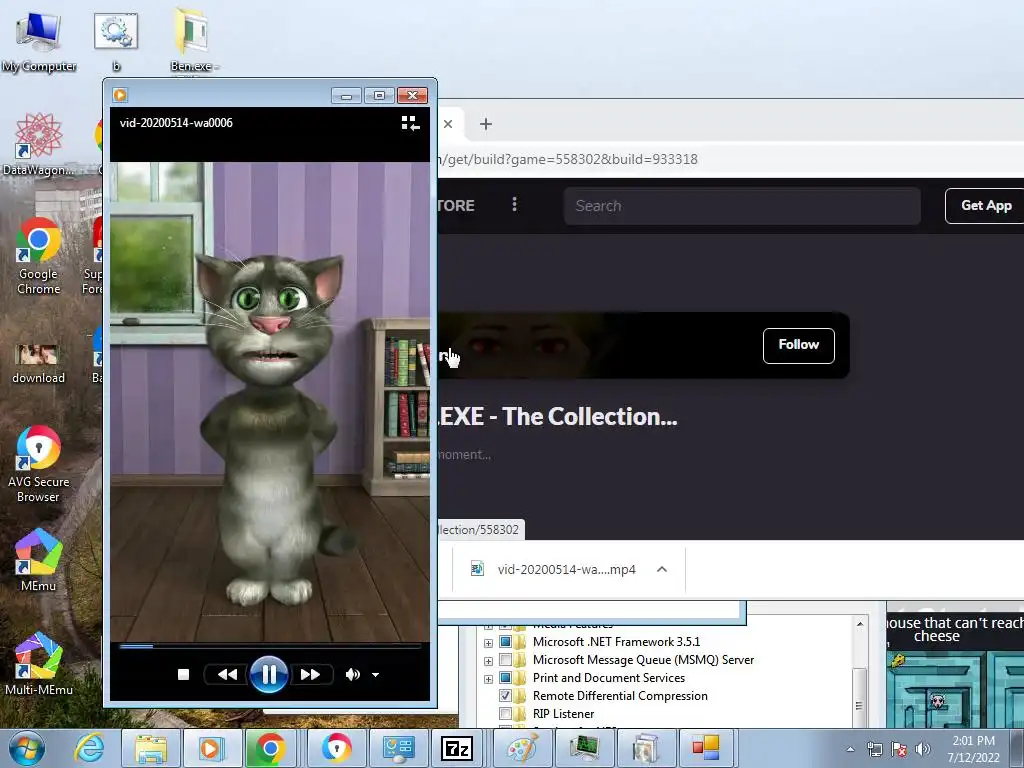The width and height of the screenshot is (1024, 768).
Task: Show hidden system tray icons
Action: pyautogui.click(x=850, y=749)
